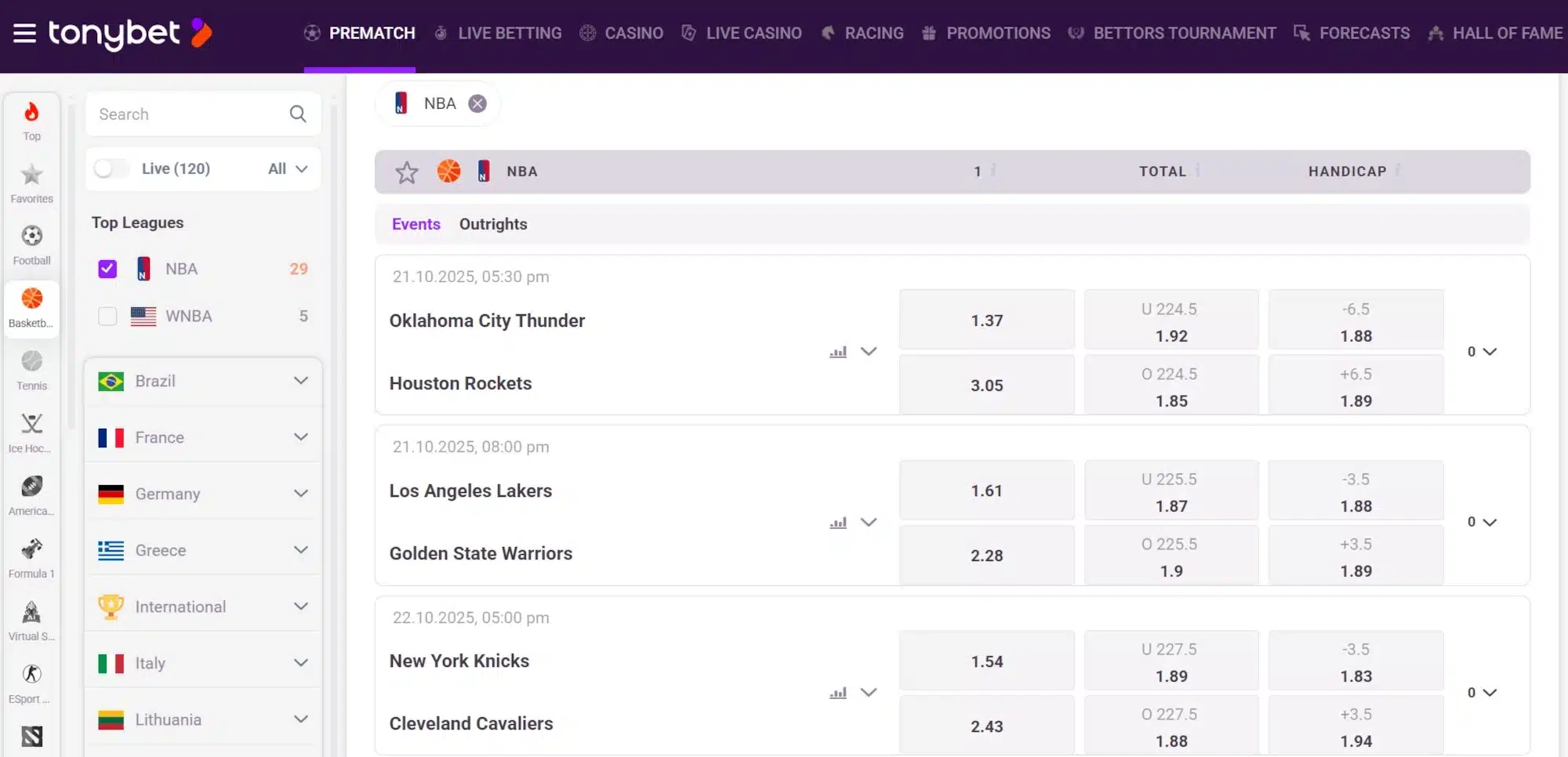Bet on Oklahoma City Thunder at 1.37
Viewport: 1568px width, 757px height.
(986, 320)
